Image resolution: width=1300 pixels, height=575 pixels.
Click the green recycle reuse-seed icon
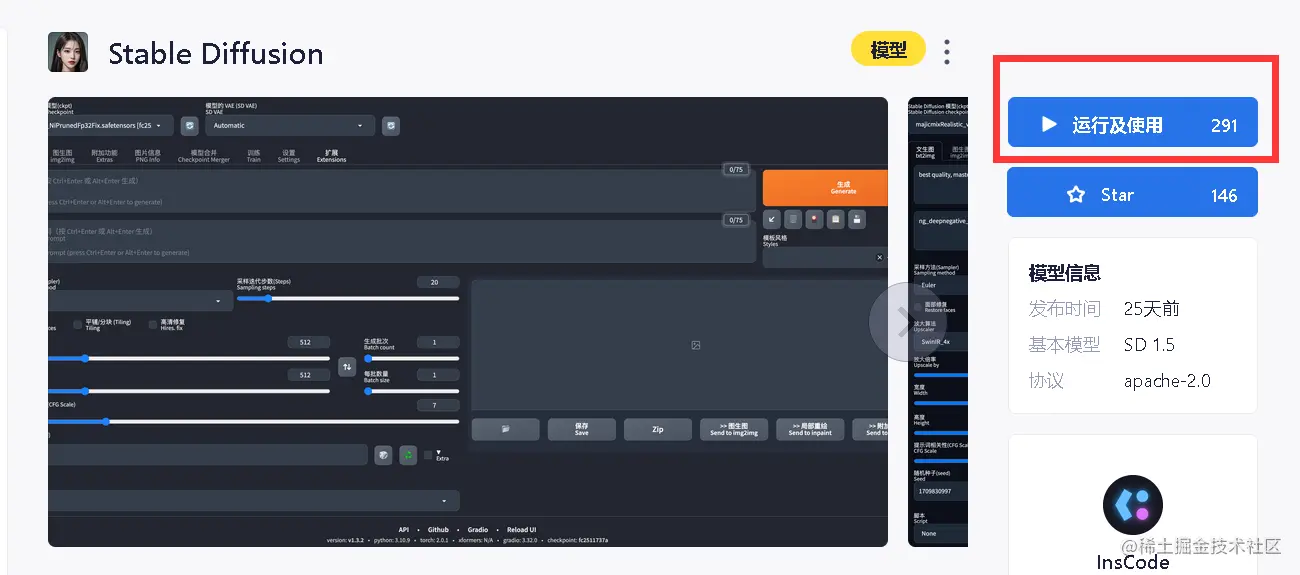(408, 455)
